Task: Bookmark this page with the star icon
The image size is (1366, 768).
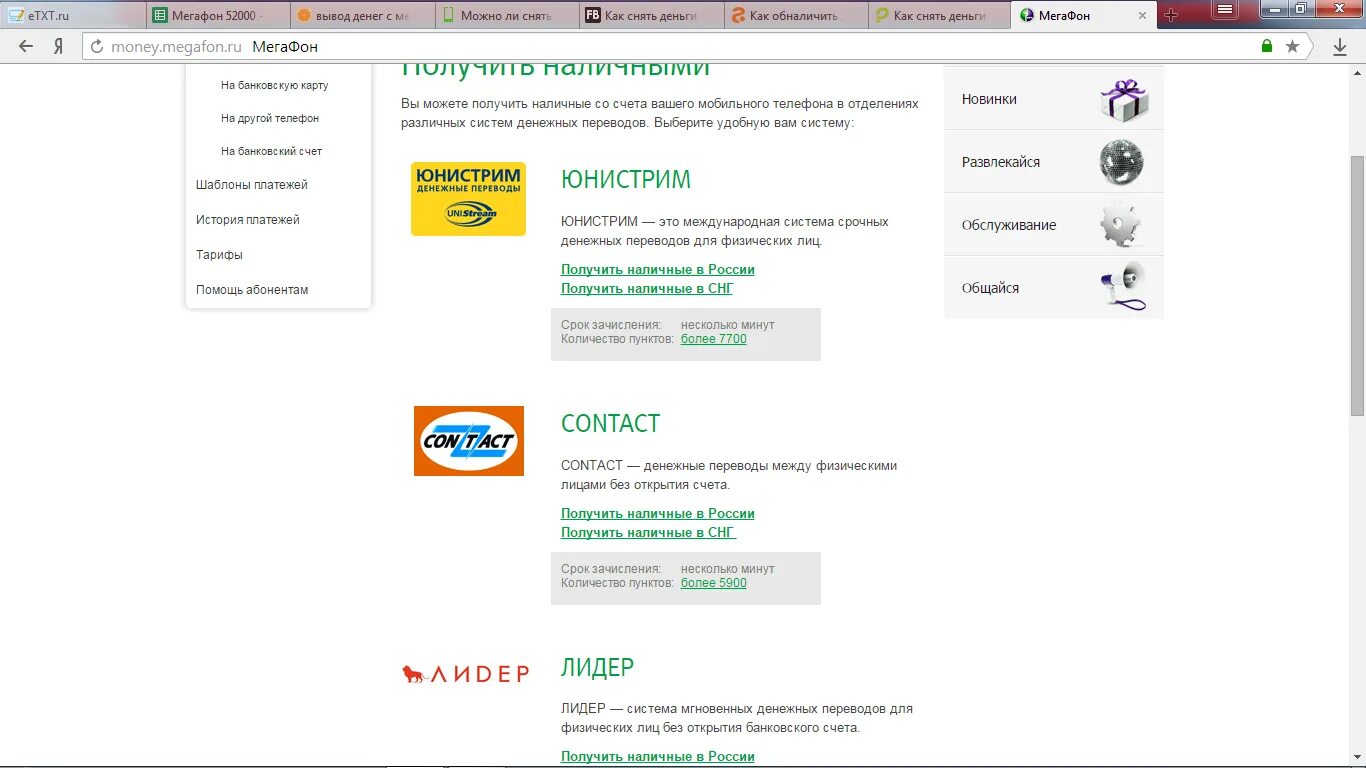Action: tap(1292, 46)
